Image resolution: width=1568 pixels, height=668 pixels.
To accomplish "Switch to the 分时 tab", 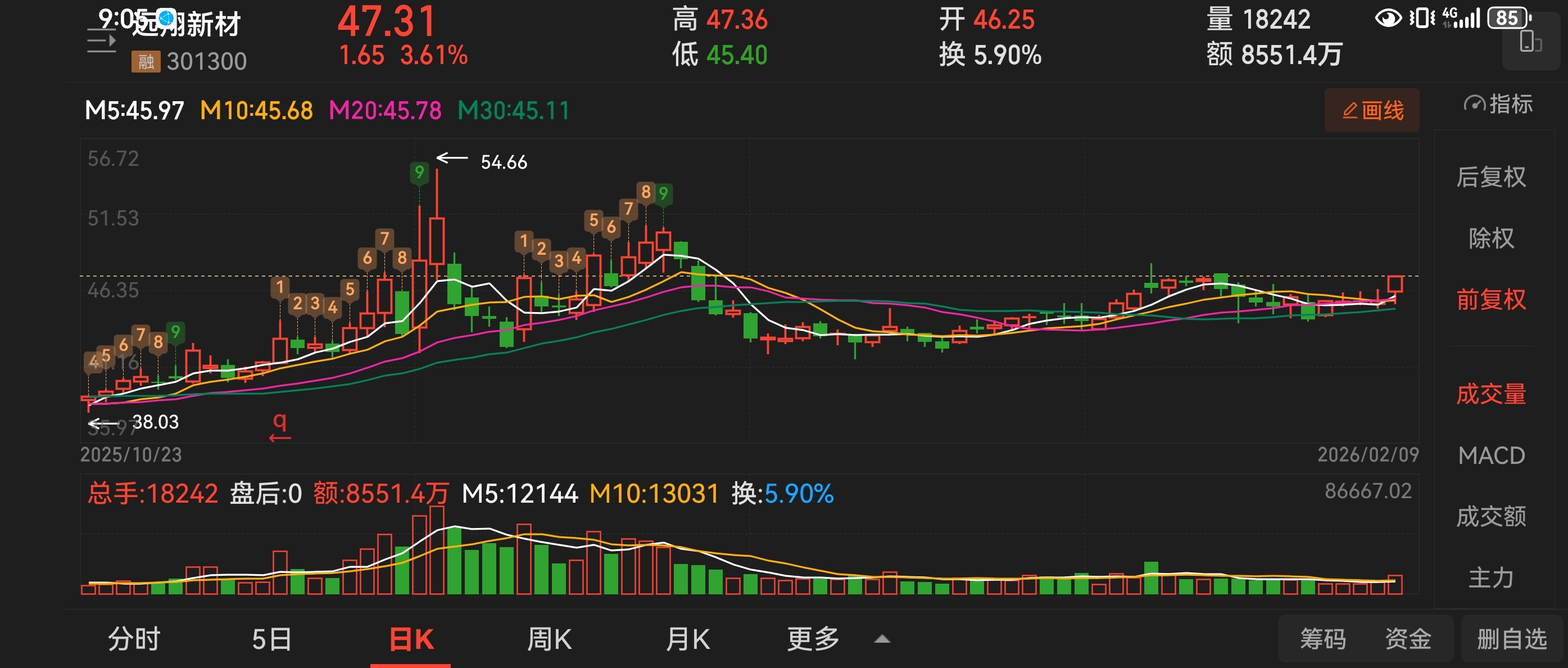I will (134, 639).
